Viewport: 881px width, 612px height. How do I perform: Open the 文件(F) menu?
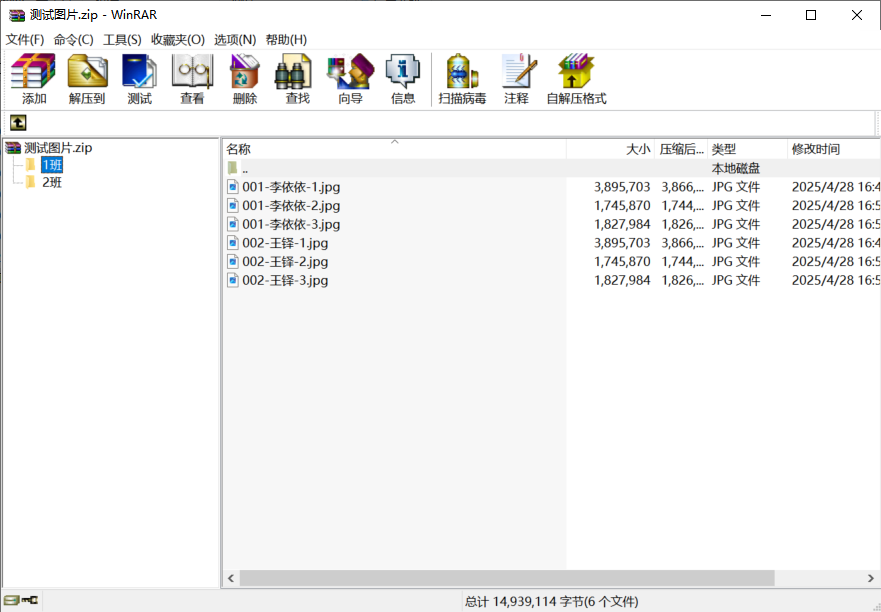point(25,39)
